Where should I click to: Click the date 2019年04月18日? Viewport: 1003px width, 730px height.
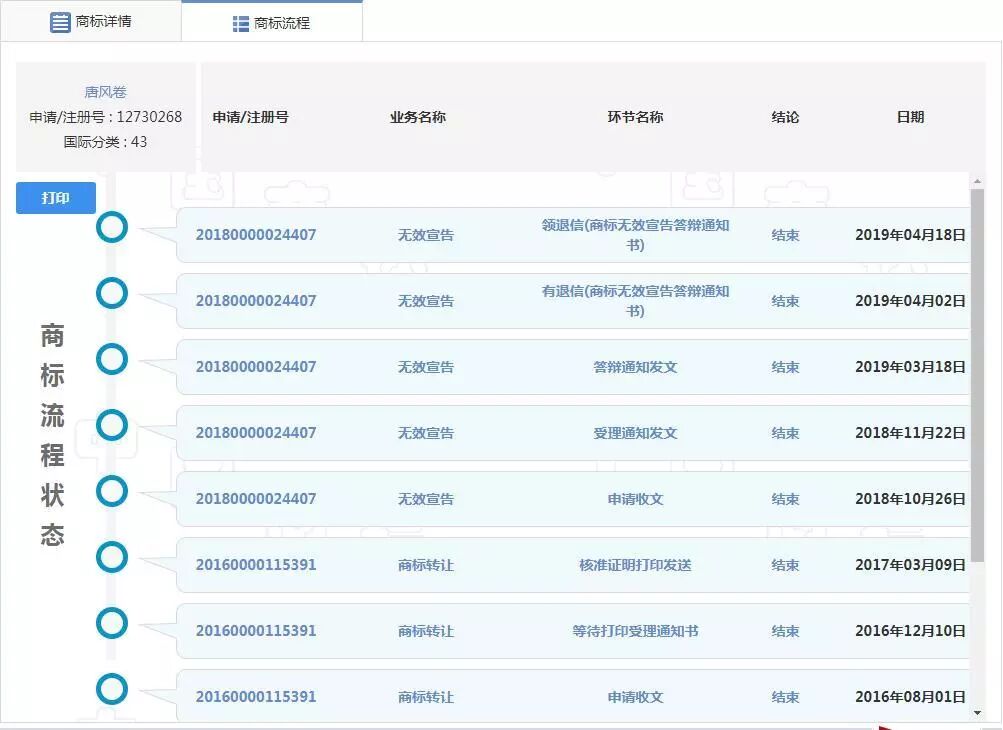coord(910,235)
